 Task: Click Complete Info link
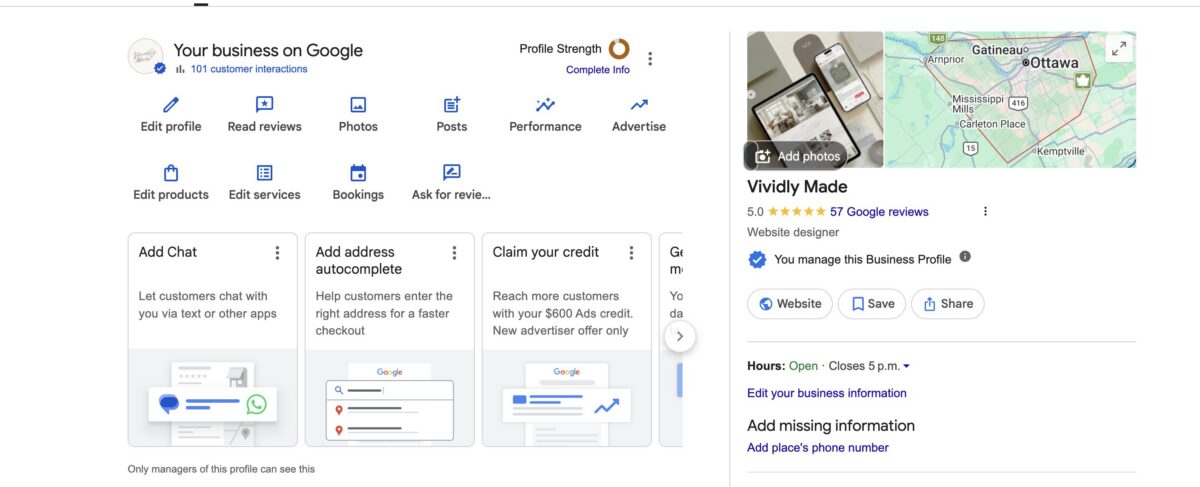pos(598,70)
